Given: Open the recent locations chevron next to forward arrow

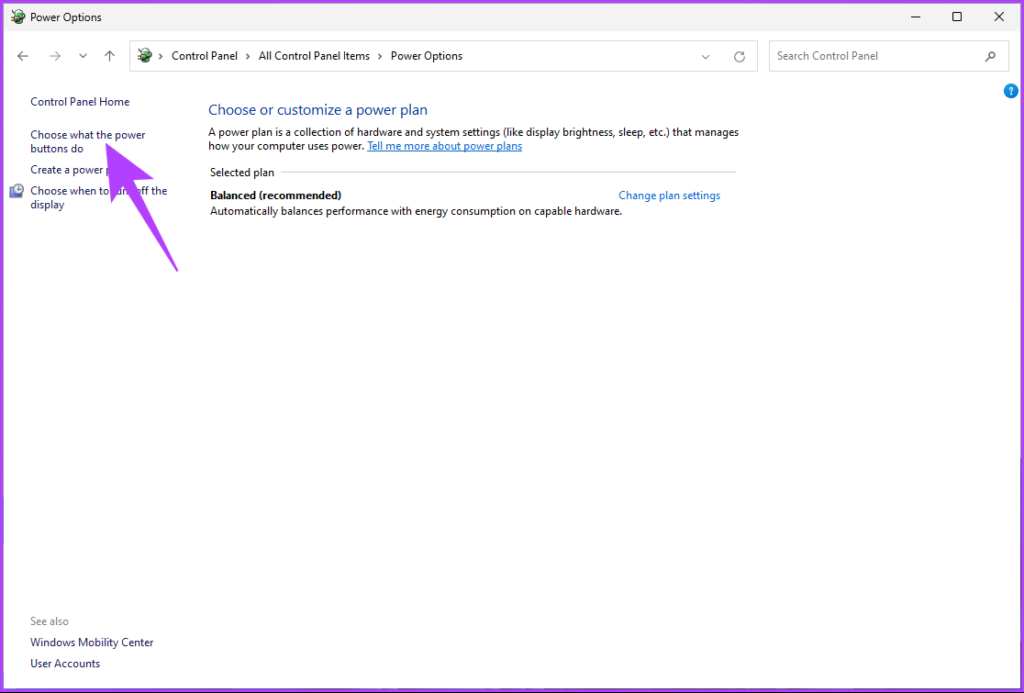Looking at the screenshot, I should [82, 56].
